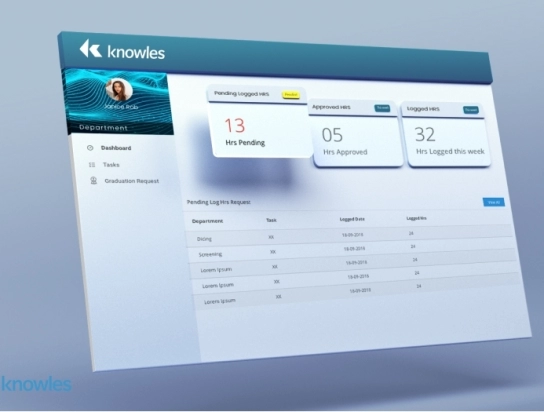
Task: Open Graduation Request page
Action: [132, 181]
